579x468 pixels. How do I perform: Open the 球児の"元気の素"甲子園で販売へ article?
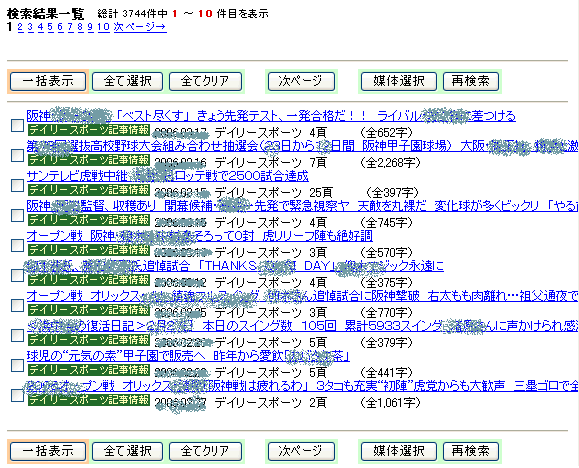[x=188, y=356]
